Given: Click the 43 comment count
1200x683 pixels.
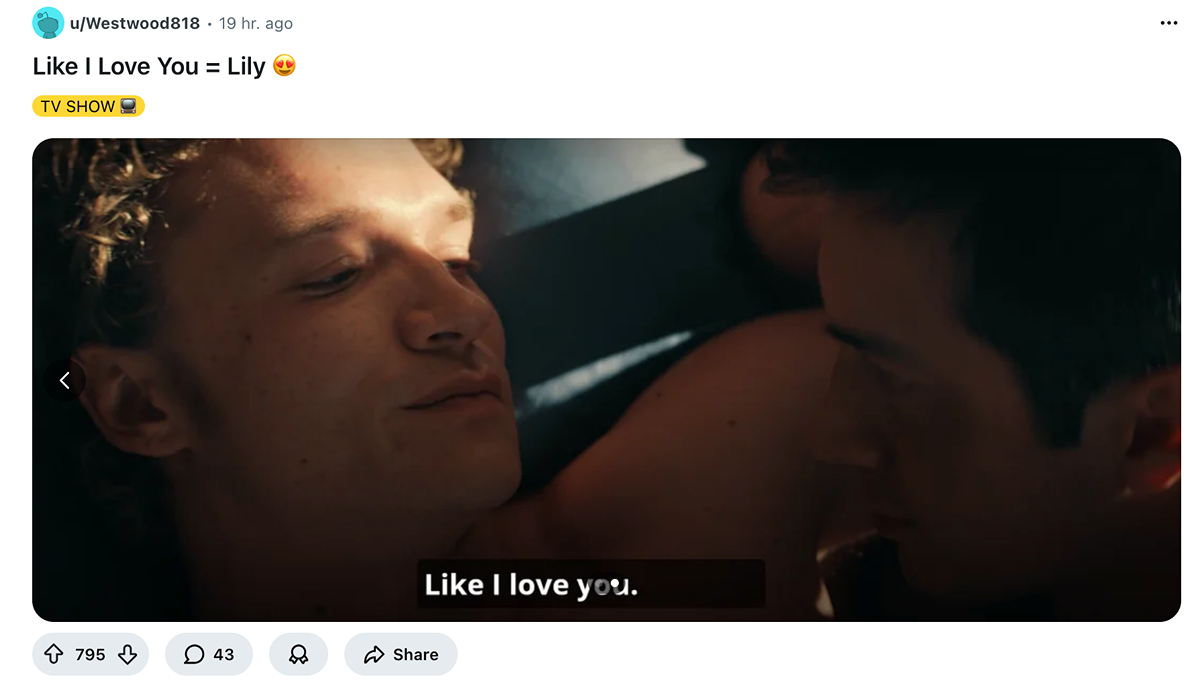Looking at the screenshot, I should coord(224,654).
